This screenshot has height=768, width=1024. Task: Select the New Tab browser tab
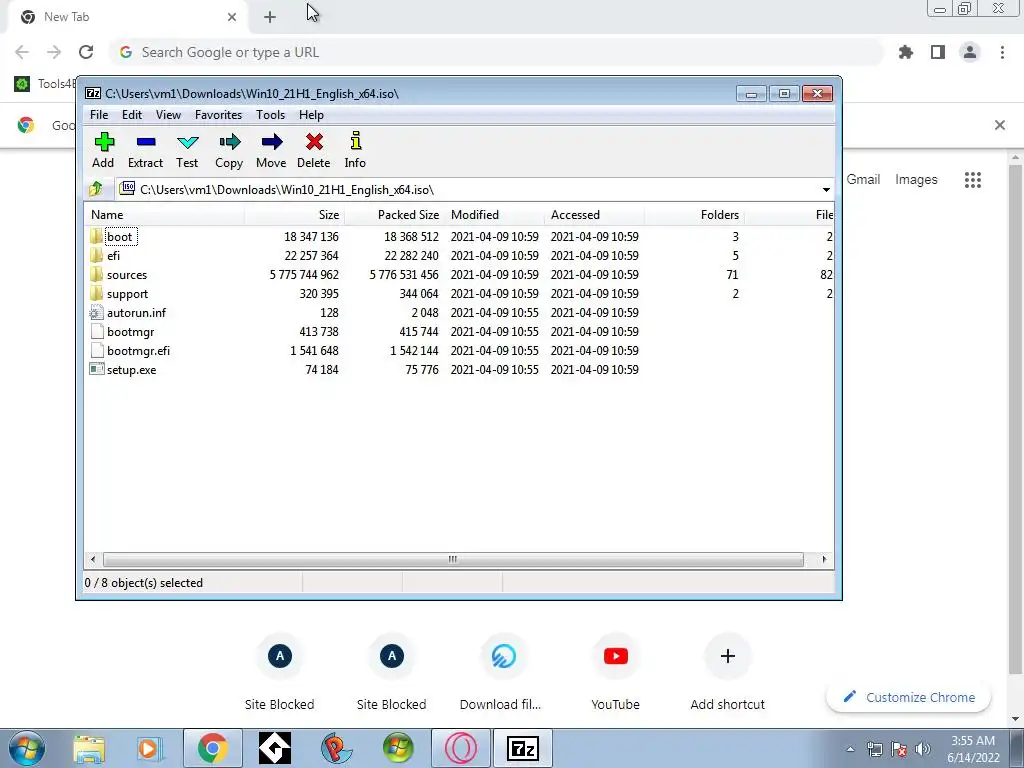point(128,17)
